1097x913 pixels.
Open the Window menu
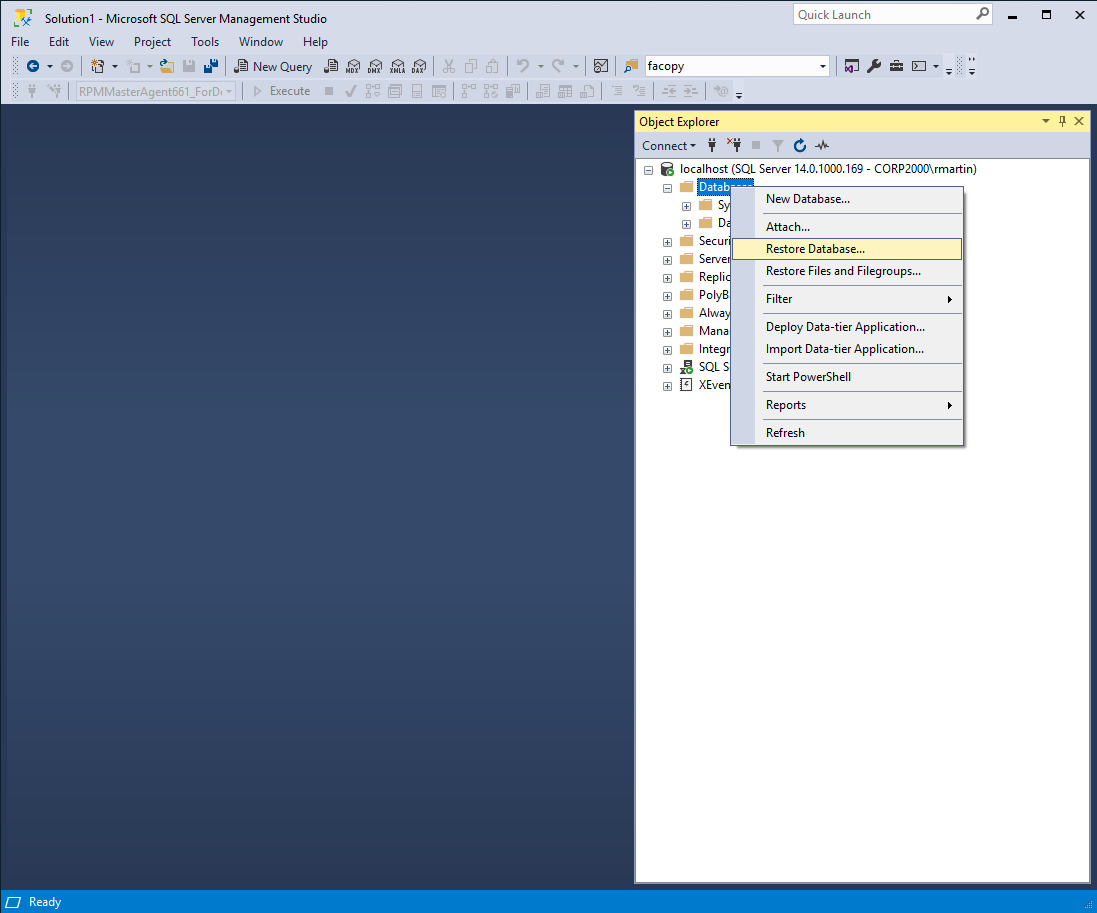coord(261,42)
